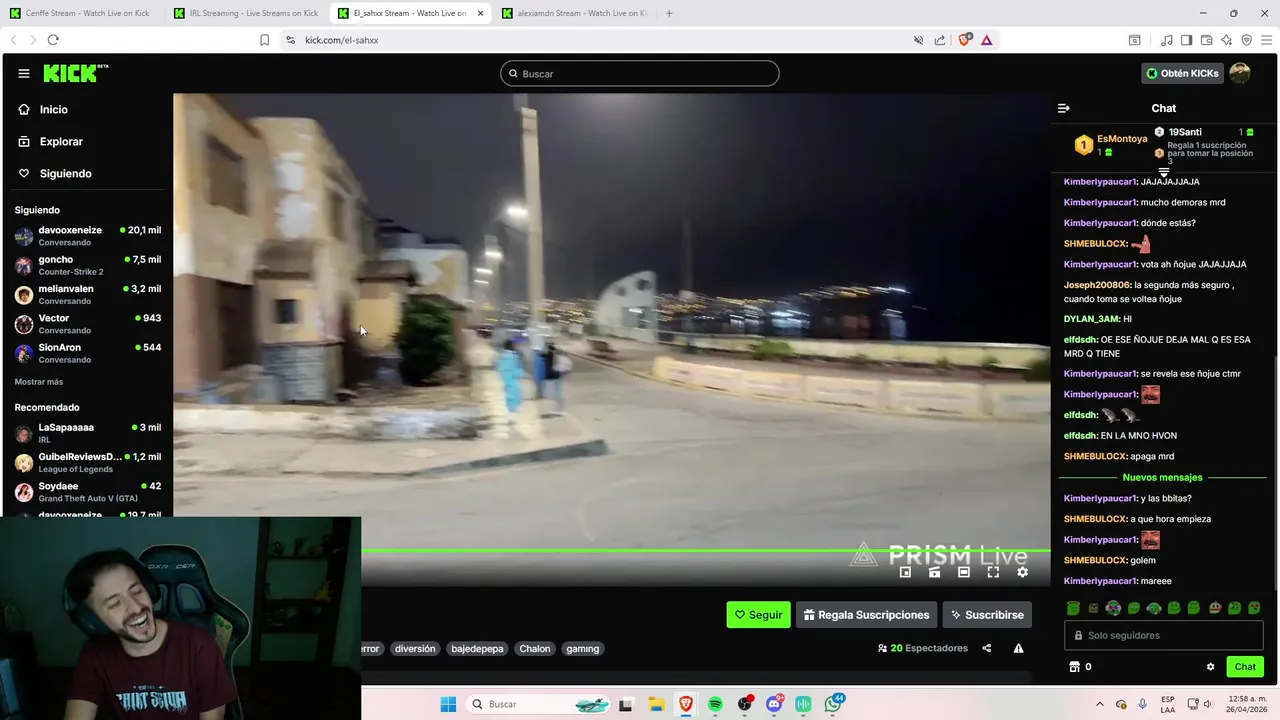1280x720 pixels.
Task: Open File Explorer from taskbar
Action: click(x=656, y=704)
